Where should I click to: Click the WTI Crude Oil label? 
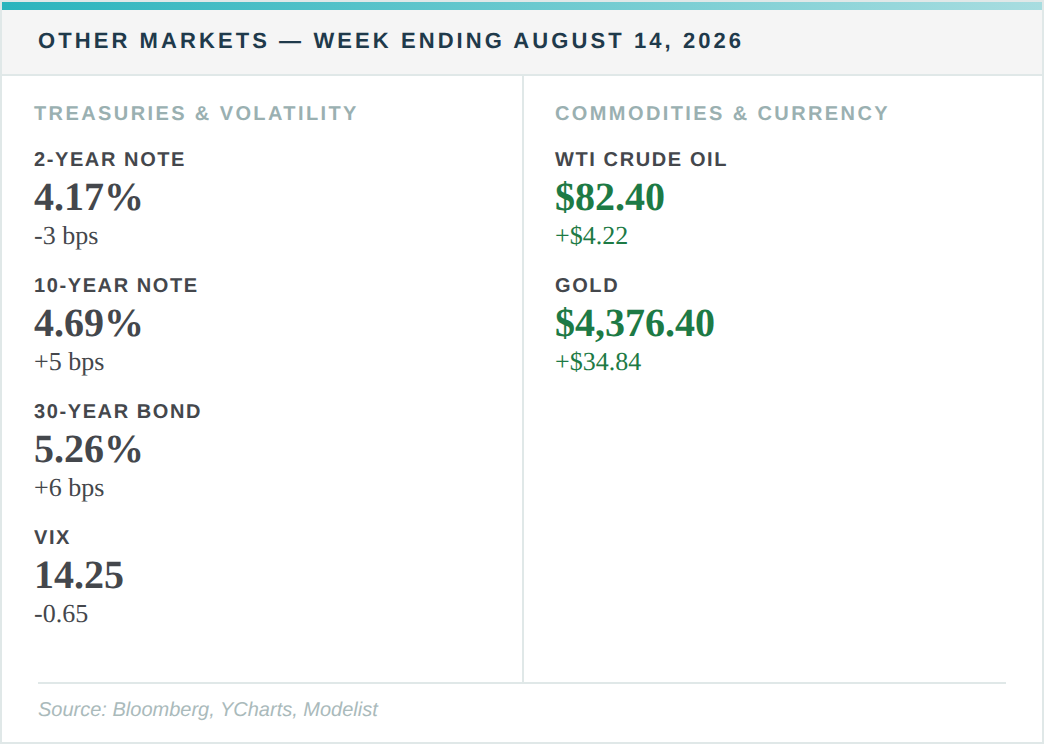coord(641,159)
